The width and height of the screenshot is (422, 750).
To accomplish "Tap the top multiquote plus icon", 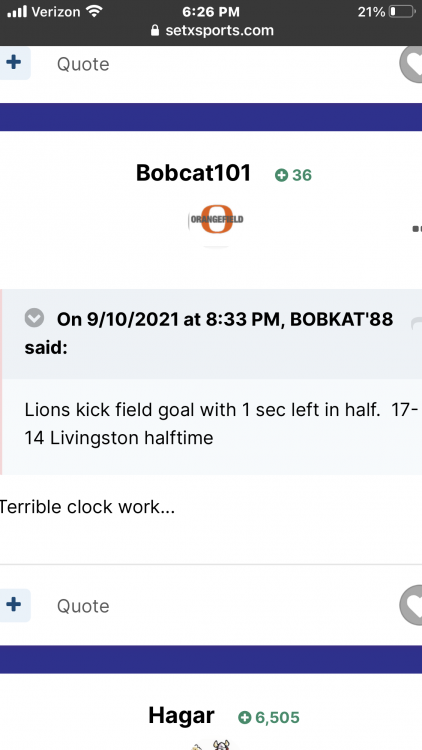I will point(14,63).
